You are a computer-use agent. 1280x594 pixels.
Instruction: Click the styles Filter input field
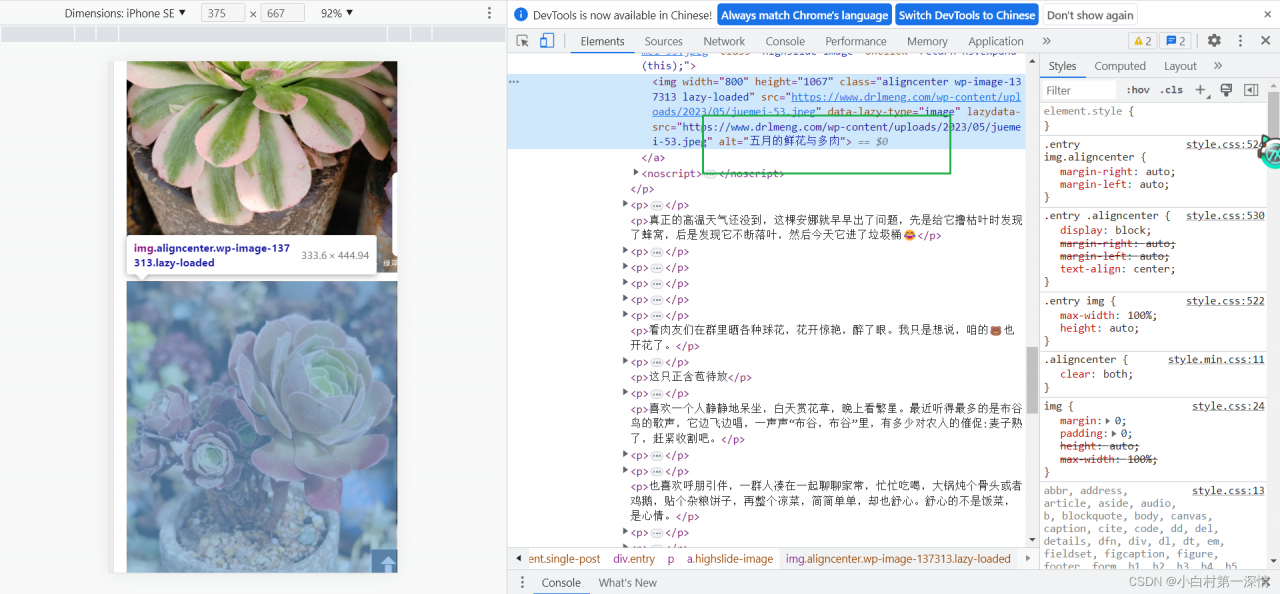click(x=1078, y=90)
